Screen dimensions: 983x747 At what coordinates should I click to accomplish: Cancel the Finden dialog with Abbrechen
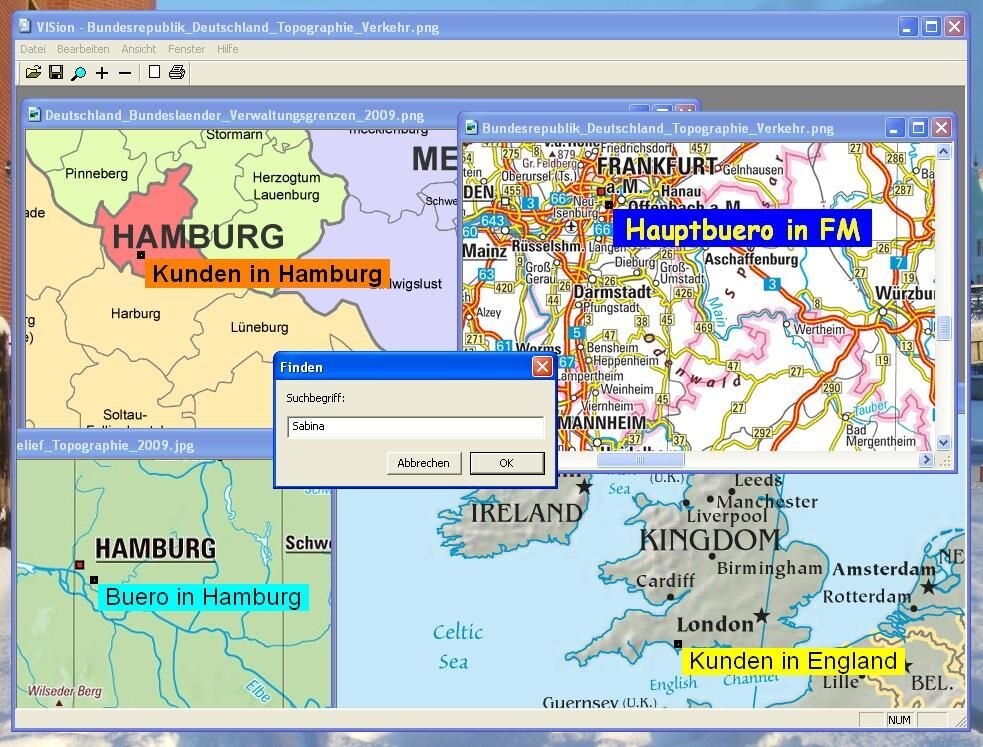click(423, 463)
